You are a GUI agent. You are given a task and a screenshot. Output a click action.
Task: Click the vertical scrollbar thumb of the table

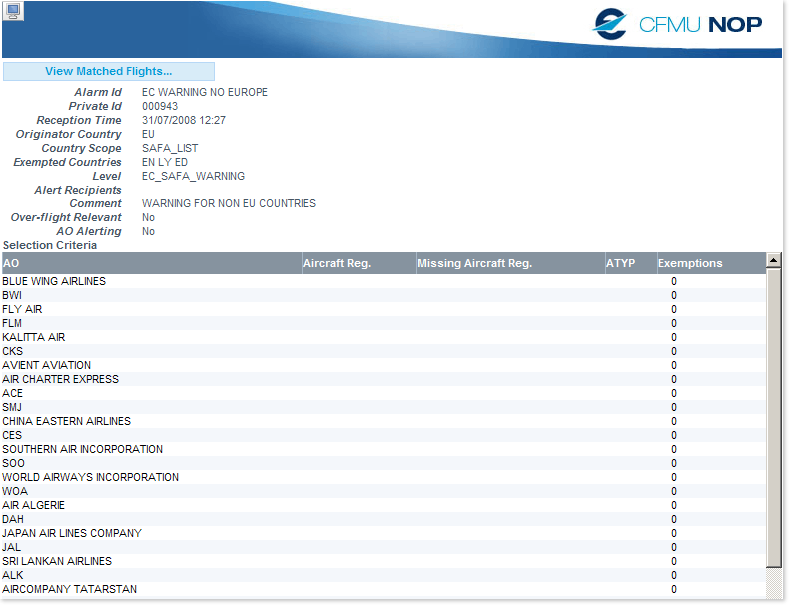click(773, 420)
